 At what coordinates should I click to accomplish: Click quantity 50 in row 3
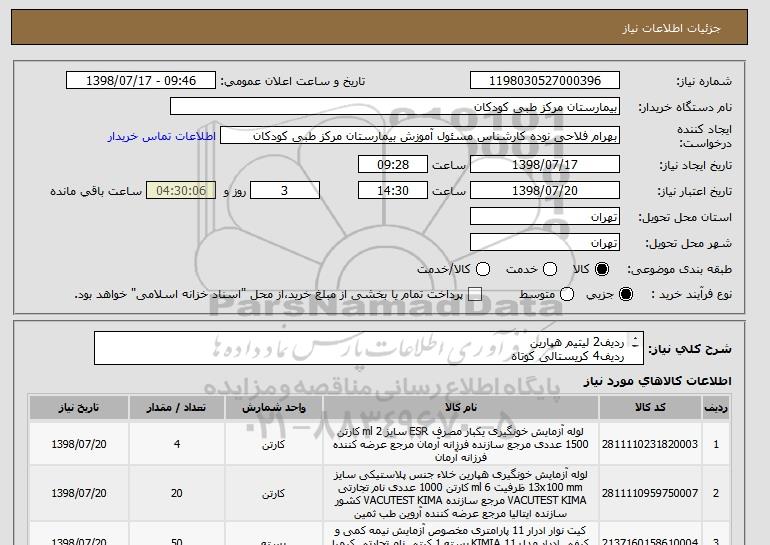click(177, 542)
